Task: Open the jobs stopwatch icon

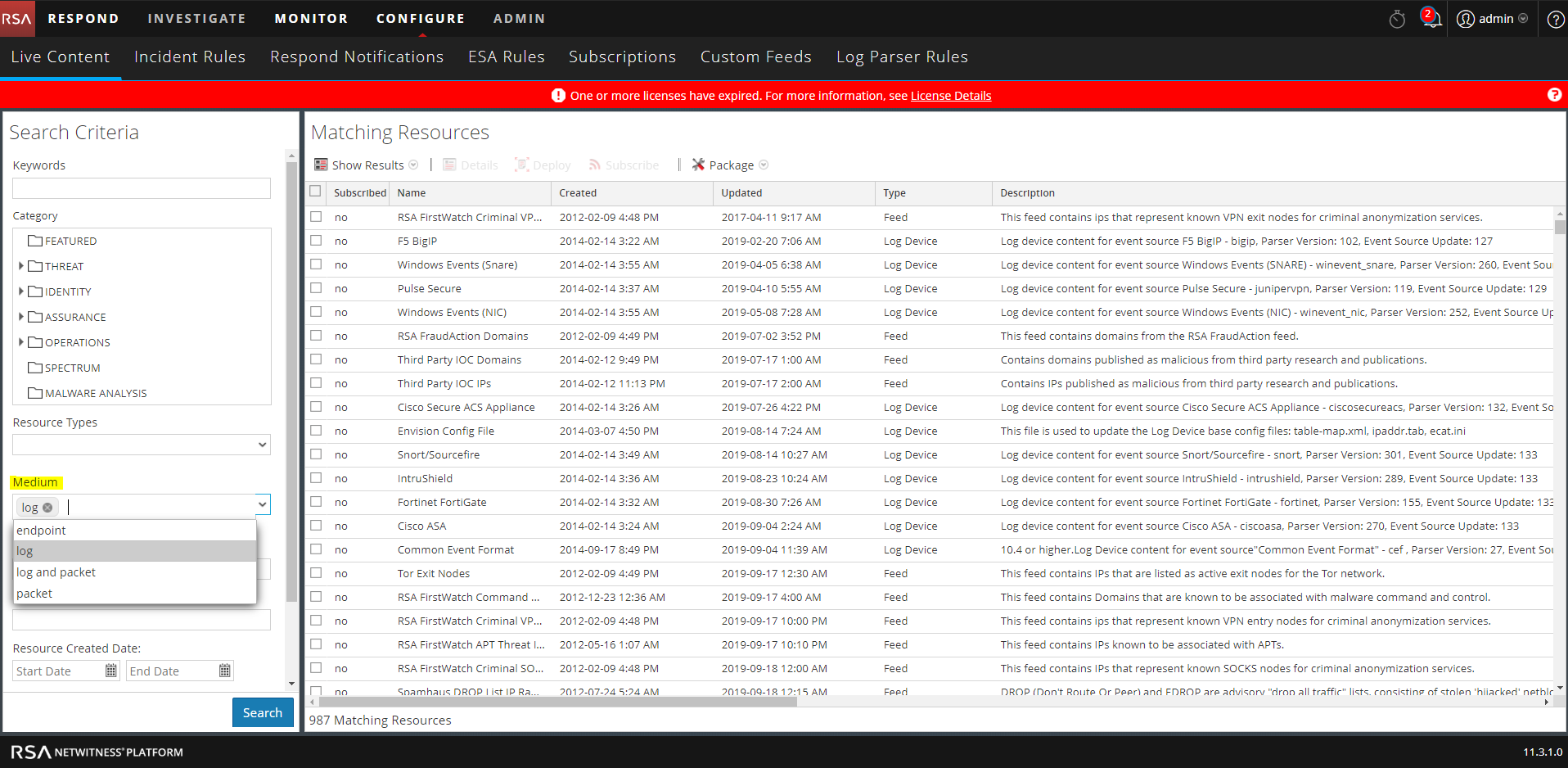Action: click(x=1397, y=19)
